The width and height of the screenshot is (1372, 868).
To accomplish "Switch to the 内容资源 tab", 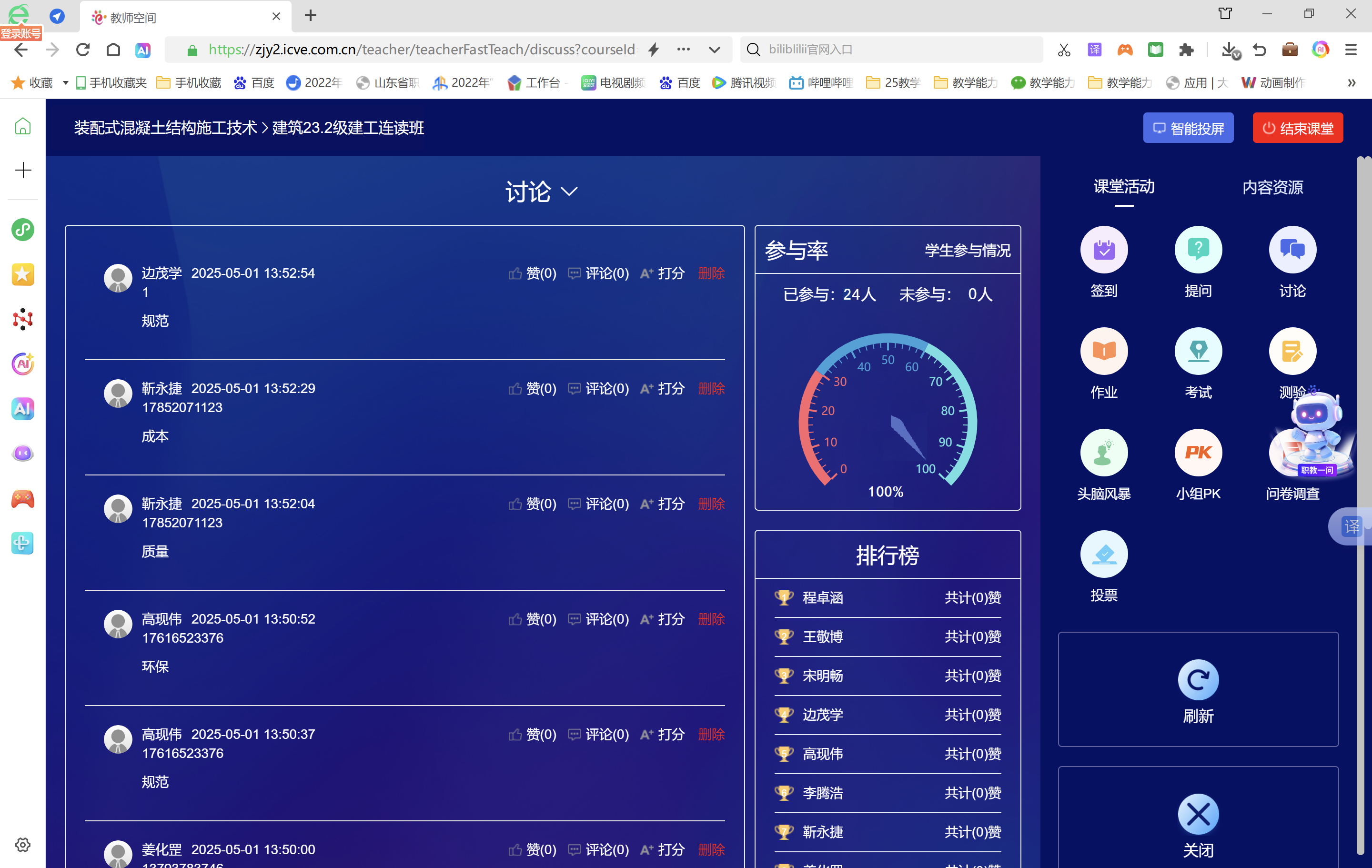I will tap(1272, 187).
